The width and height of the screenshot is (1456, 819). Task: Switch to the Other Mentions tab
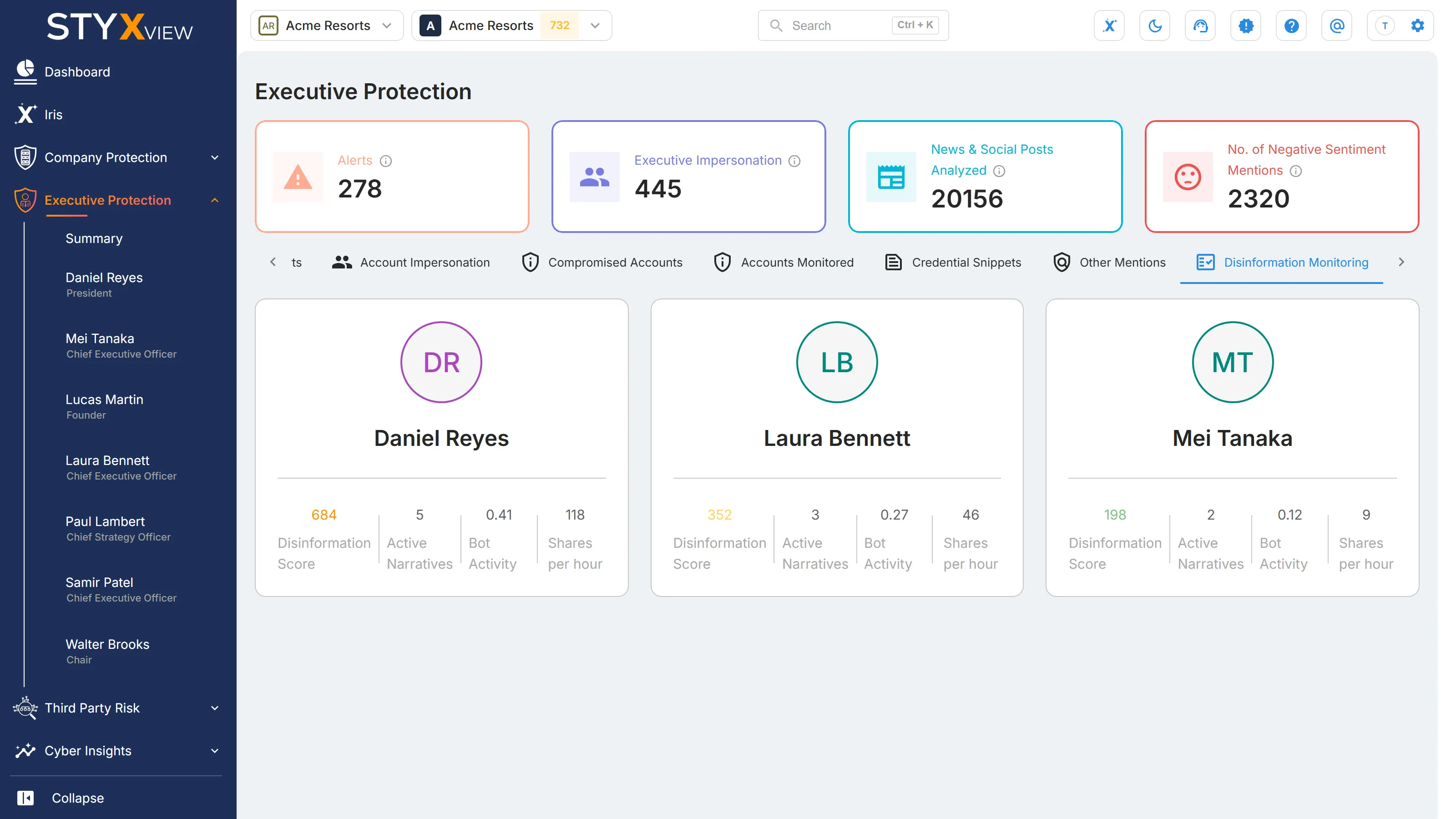[1109, 262]
